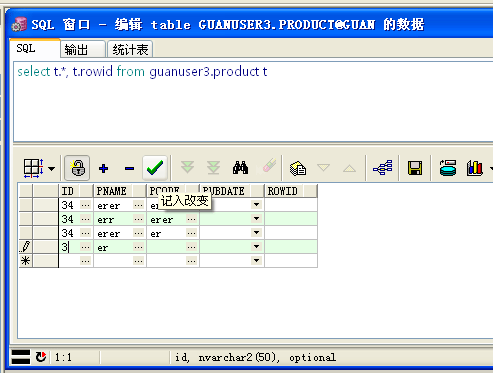Click into the SQL editor text area
Screen dimensions: 493x373
pos(253,102)
